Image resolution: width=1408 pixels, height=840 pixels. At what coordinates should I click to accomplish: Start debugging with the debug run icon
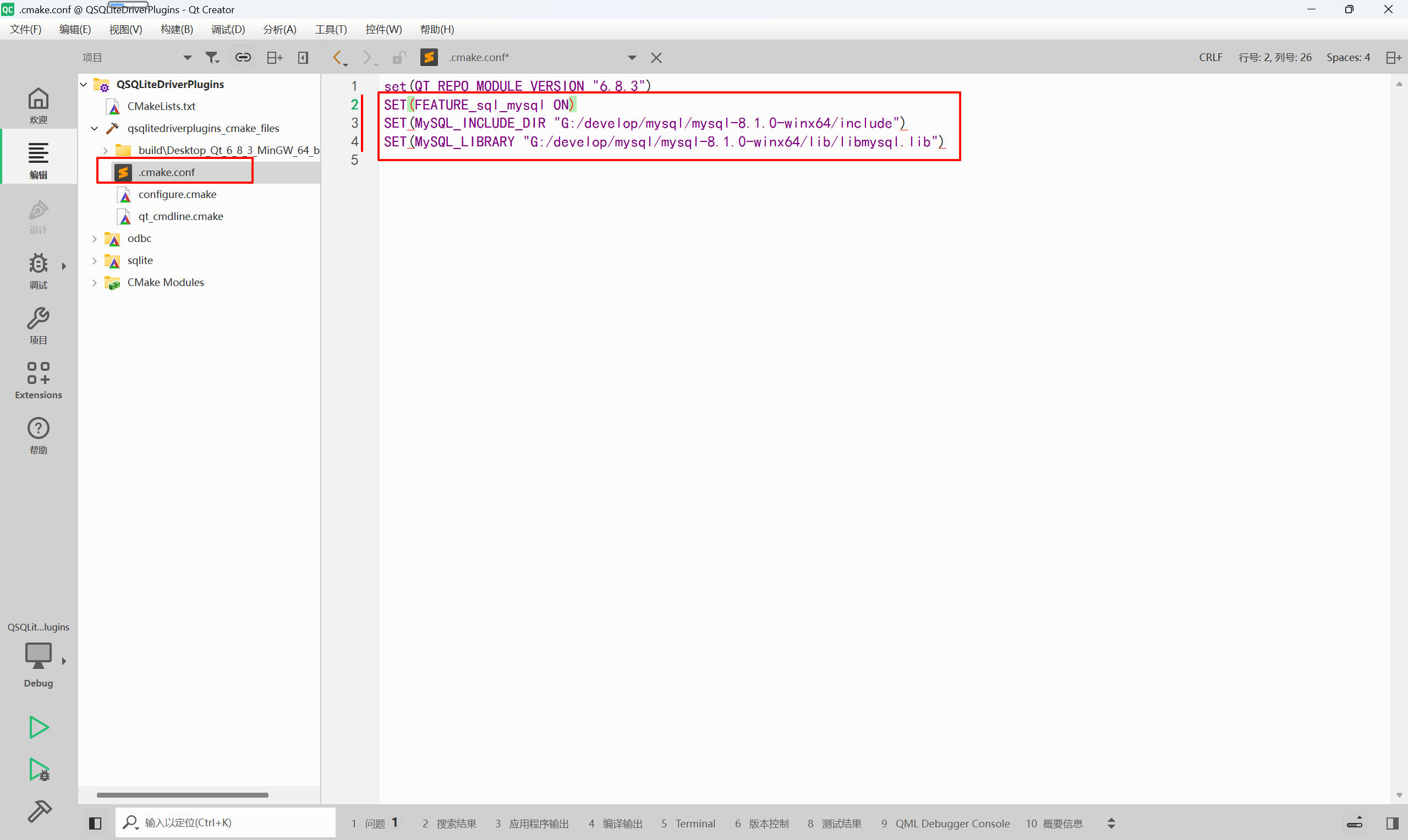coord(37,770)
